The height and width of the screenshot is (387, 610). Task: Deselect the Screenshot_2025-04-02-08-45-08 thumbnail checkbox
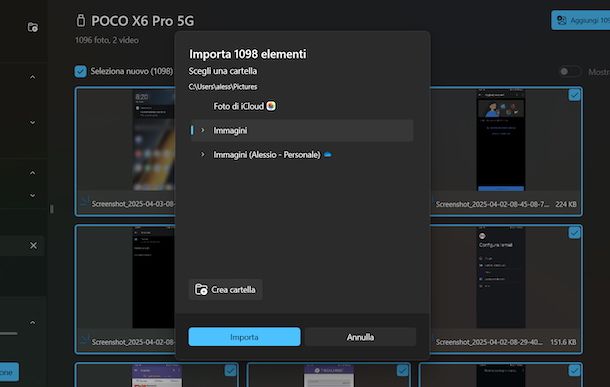(x=574, y=95)
